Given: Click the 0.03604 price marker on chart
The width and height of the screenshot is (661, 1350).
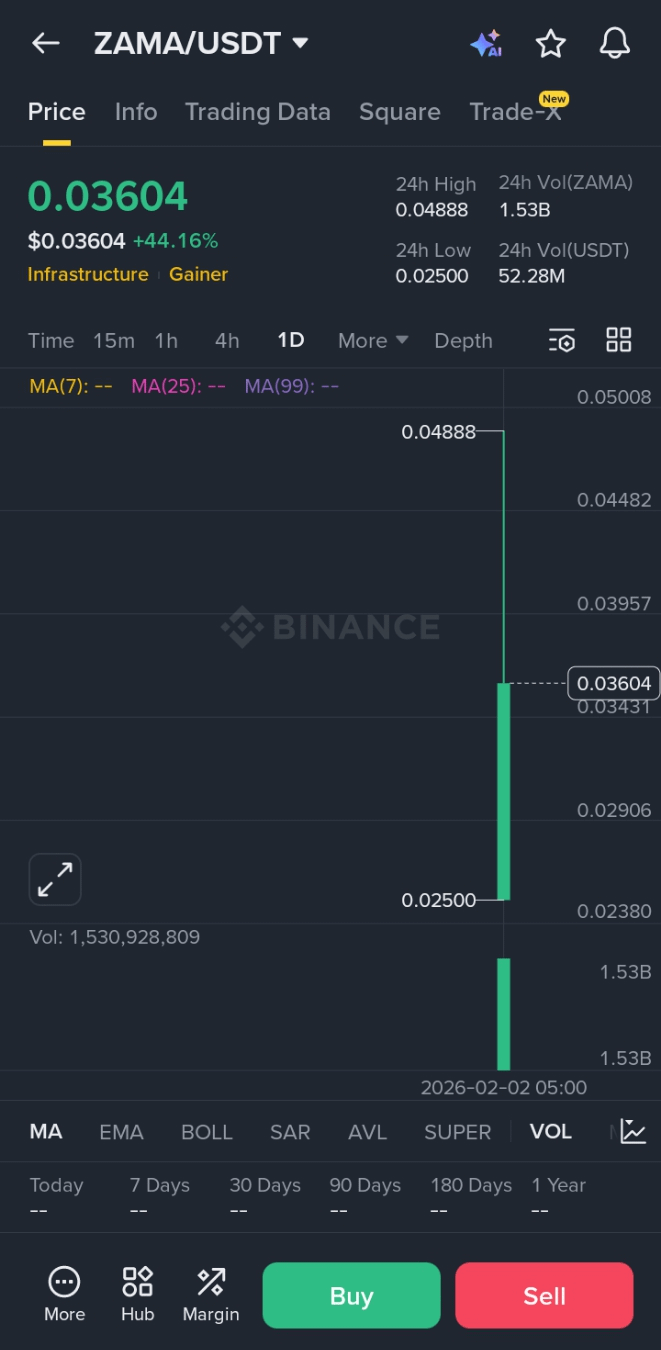Looking at the screenshot, I should tap(614, 683).
